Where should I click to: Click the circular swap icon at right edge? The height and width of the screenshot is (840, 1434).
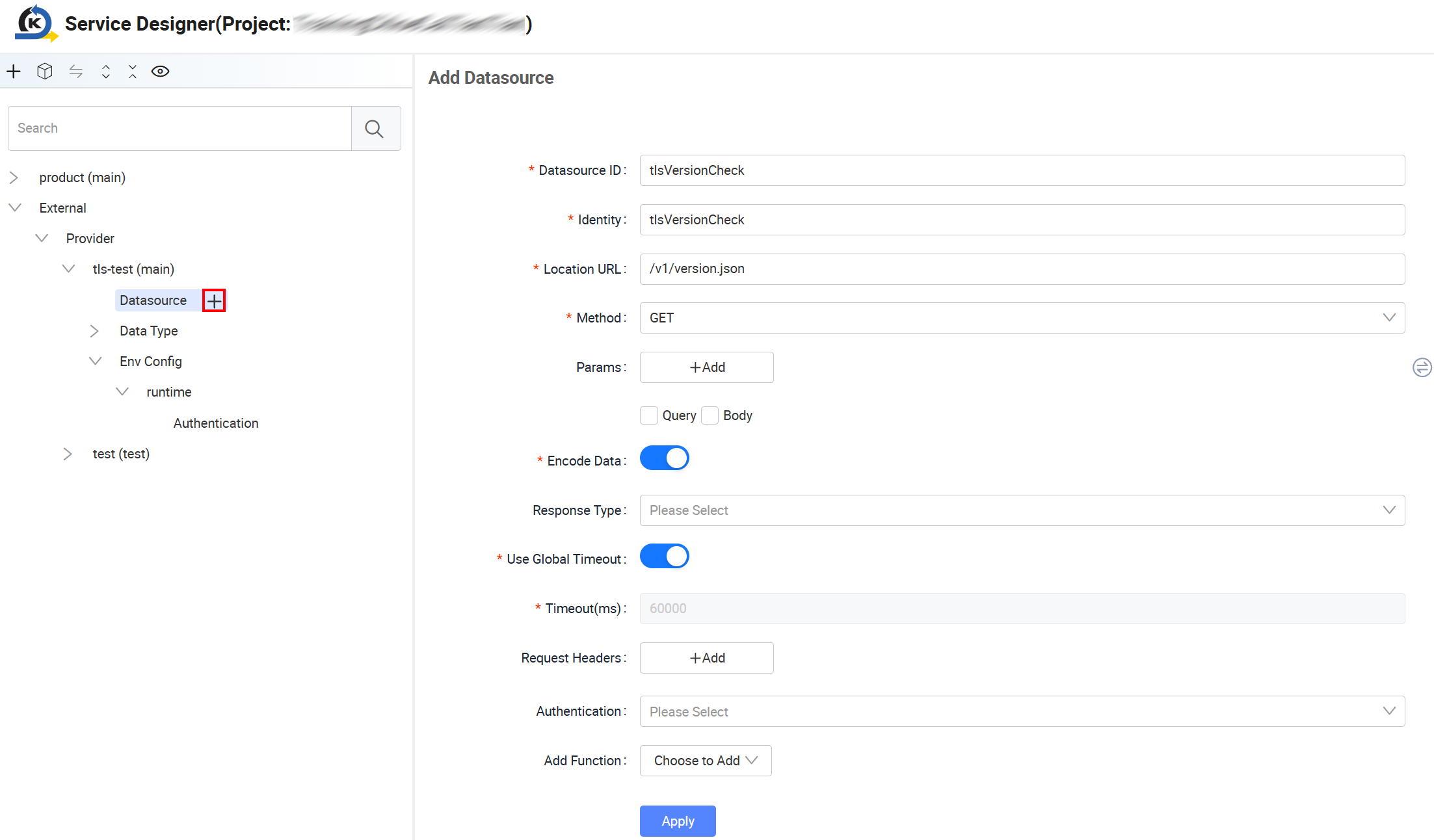1422,367
